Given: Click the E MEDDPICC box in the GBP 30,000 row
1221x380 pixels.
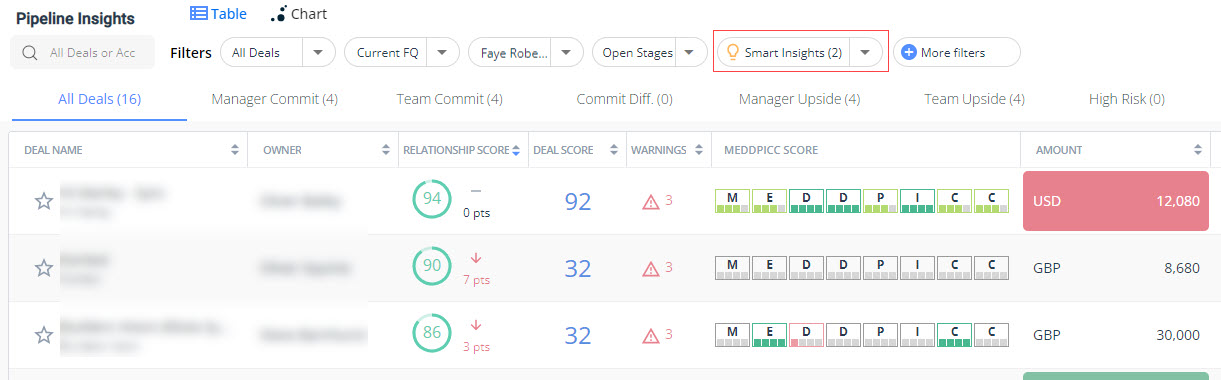Looking at the screenshot, I should 769,335.
